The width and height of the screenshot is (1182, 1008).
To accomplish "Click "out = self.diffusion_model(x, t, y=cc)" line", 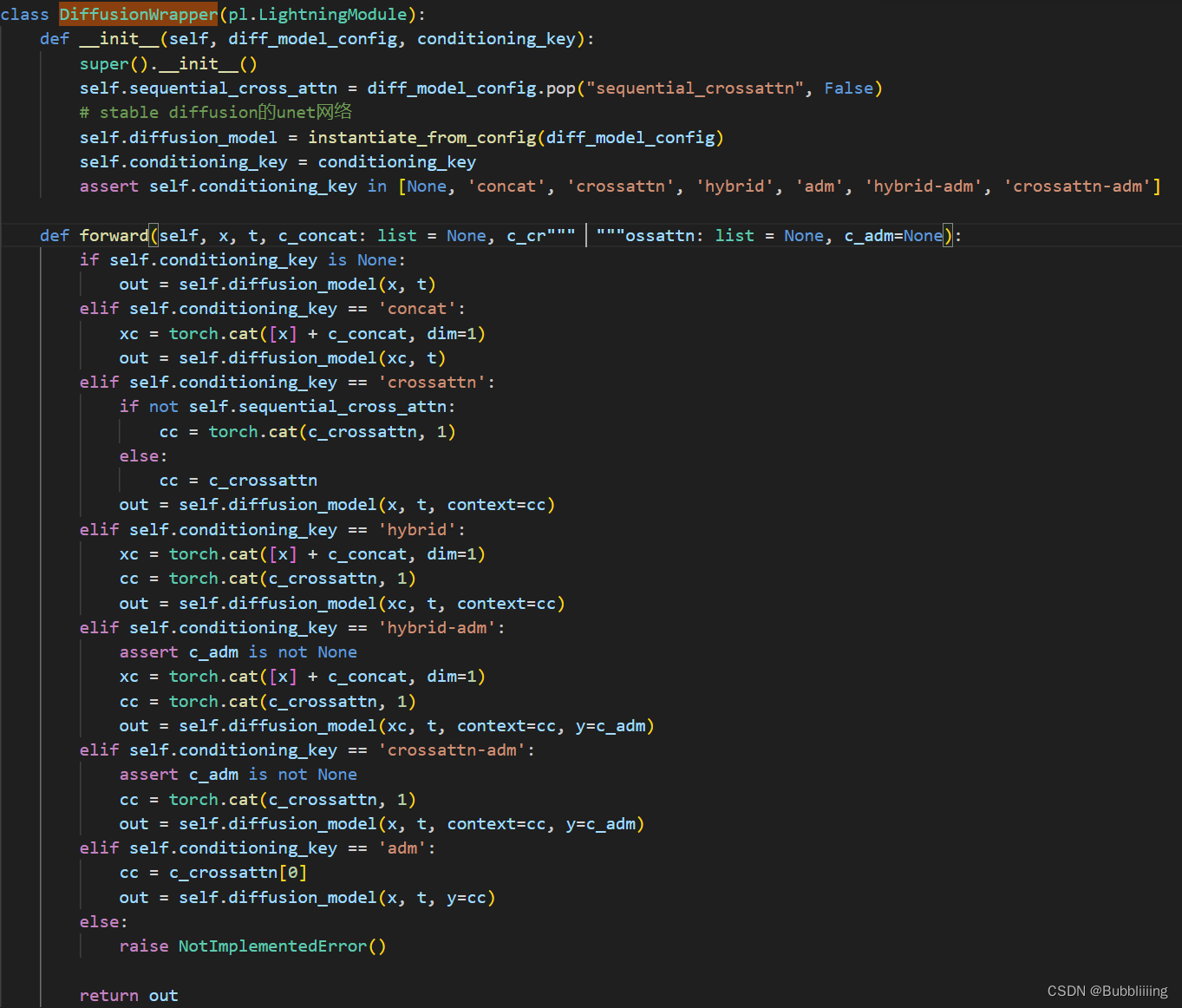I will click(308, 898).
